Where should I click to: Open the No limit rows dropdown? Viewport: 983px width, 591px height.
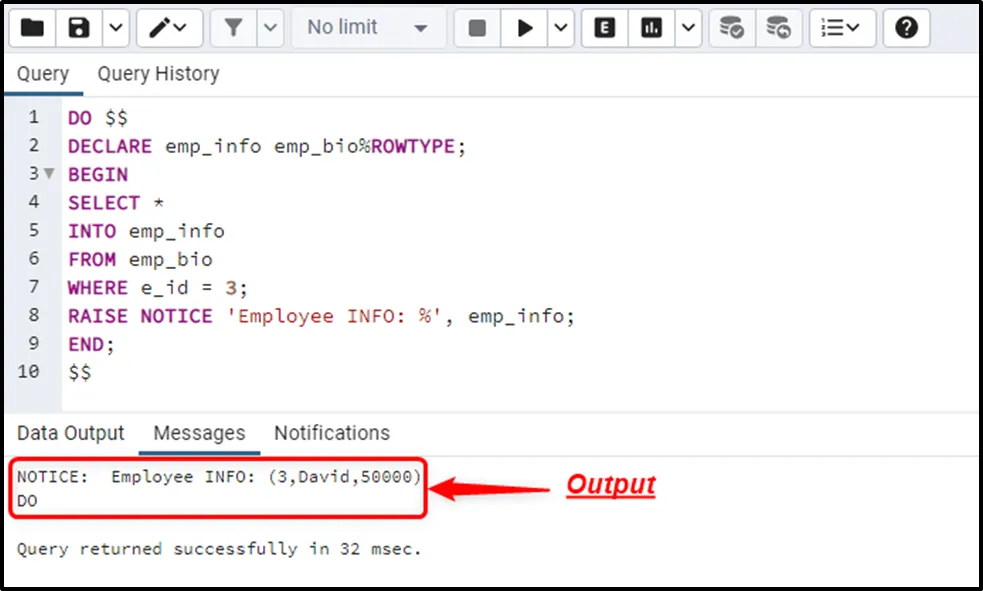[367, 28]
